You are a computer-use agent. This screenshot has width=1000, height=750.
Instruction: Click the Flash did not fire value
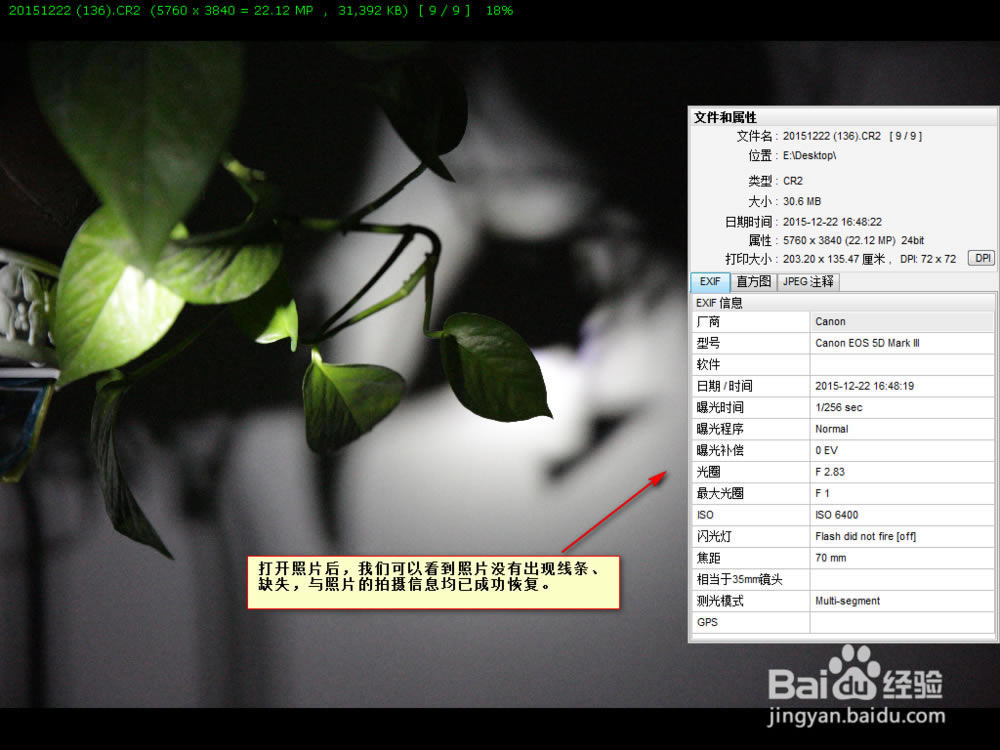[865, 536]
